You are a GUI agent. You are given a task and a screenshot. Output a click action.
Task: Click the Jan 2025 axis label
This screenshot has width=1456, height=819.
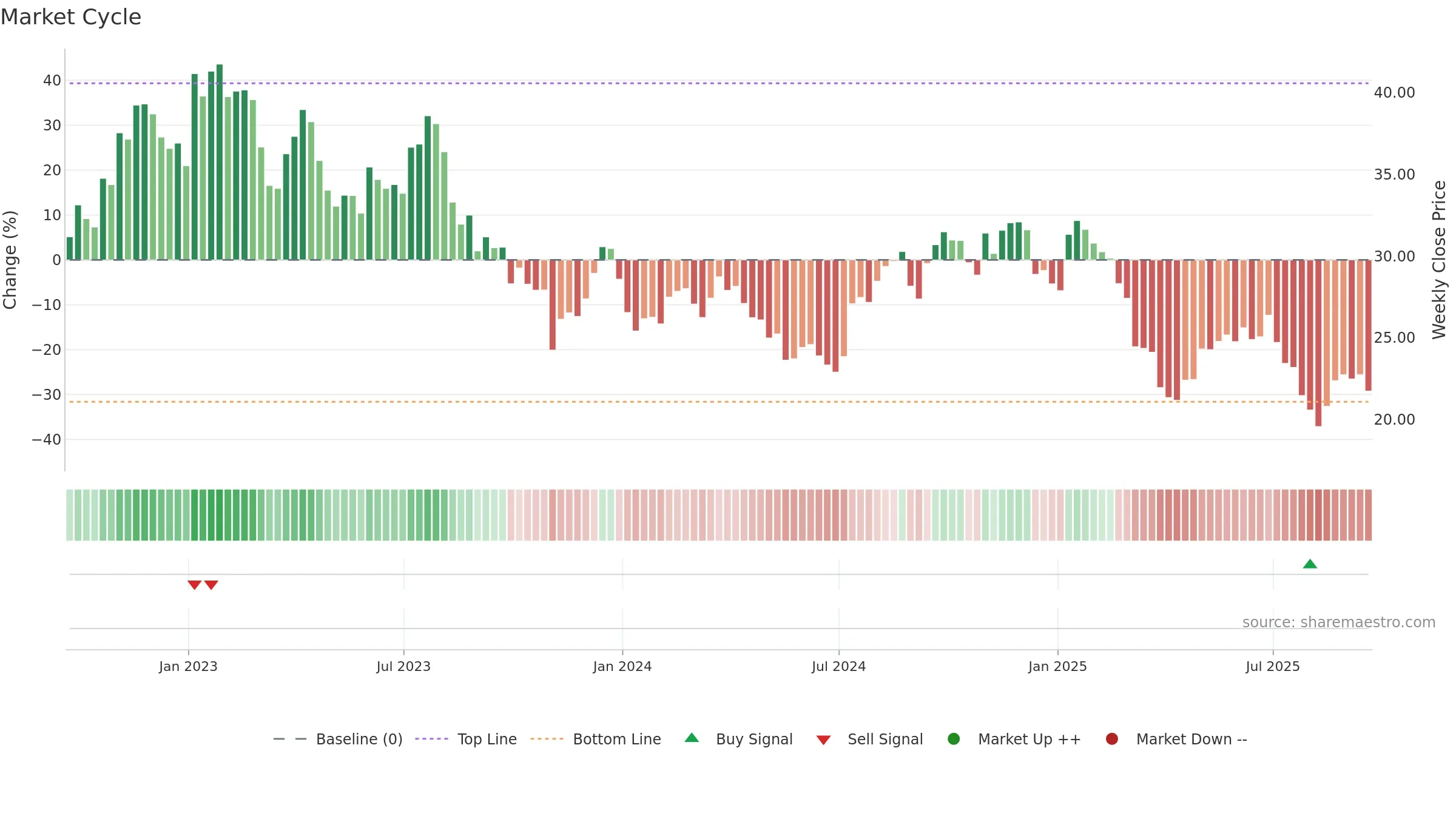pyautogui.click(x=1057, y=666)
